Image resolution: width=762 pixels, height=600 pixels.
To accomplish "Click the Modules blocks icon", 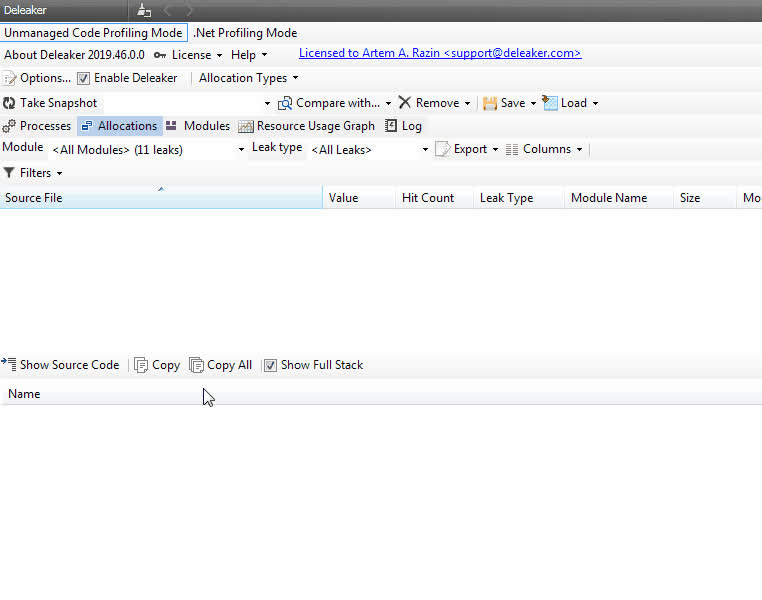I will [171, 125].
